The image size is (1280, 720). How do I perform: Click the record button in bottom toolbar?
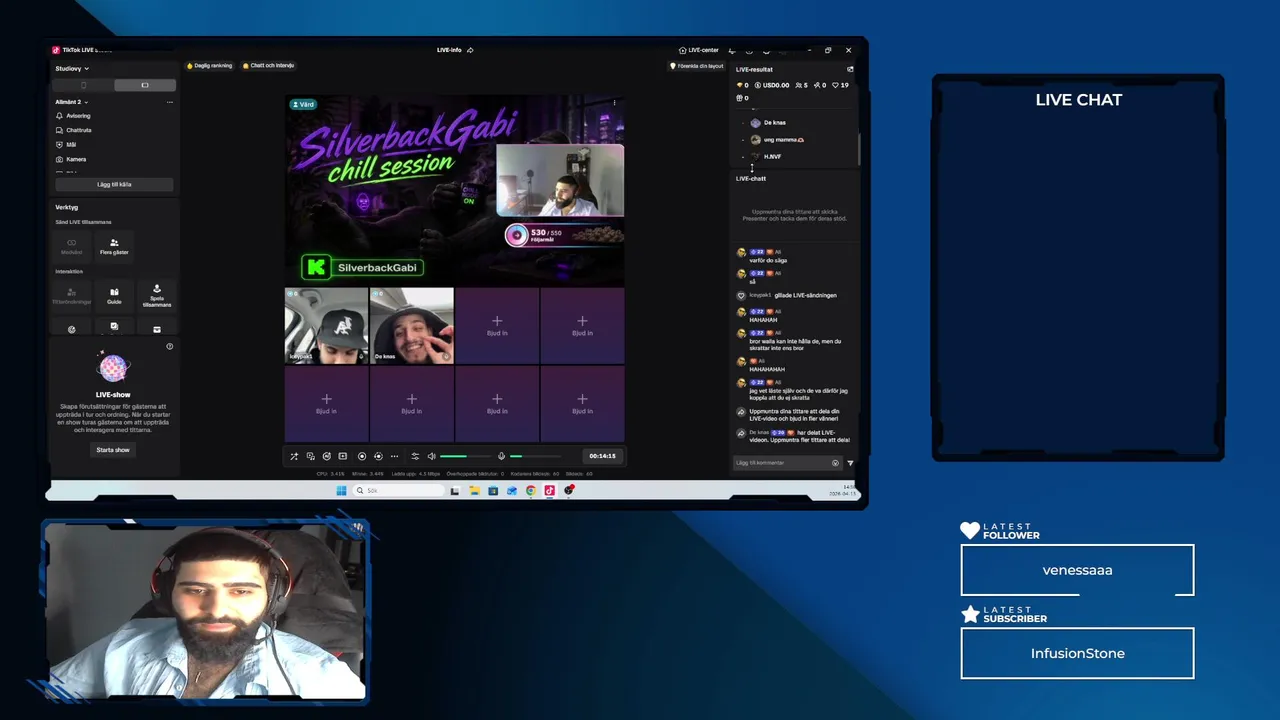tap(362, 456)
